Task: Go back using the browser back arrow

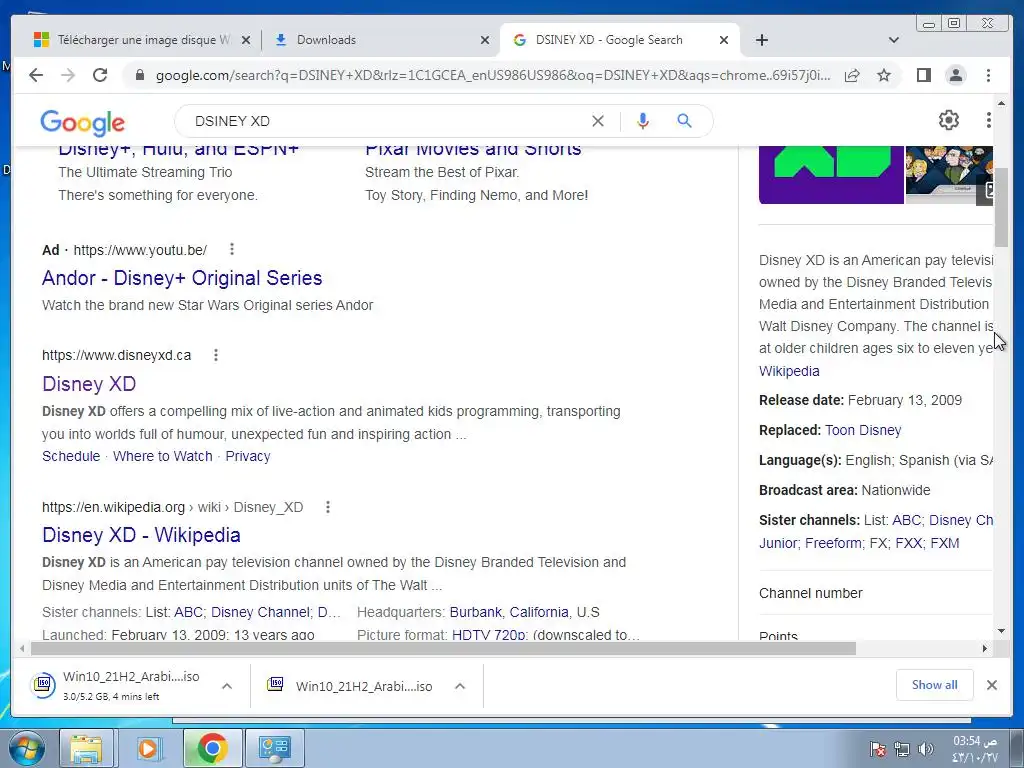Action: click(x=36, y=75)
